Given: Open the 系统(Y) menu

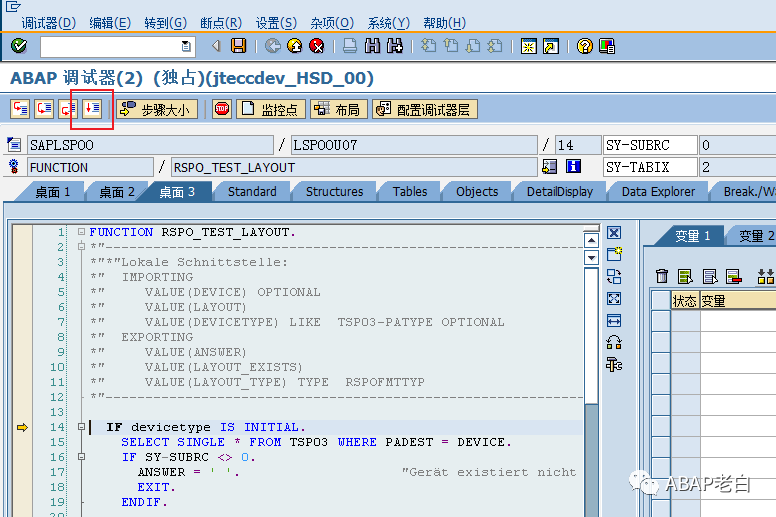Looking at the screenshot, I should tap(388, 23).
